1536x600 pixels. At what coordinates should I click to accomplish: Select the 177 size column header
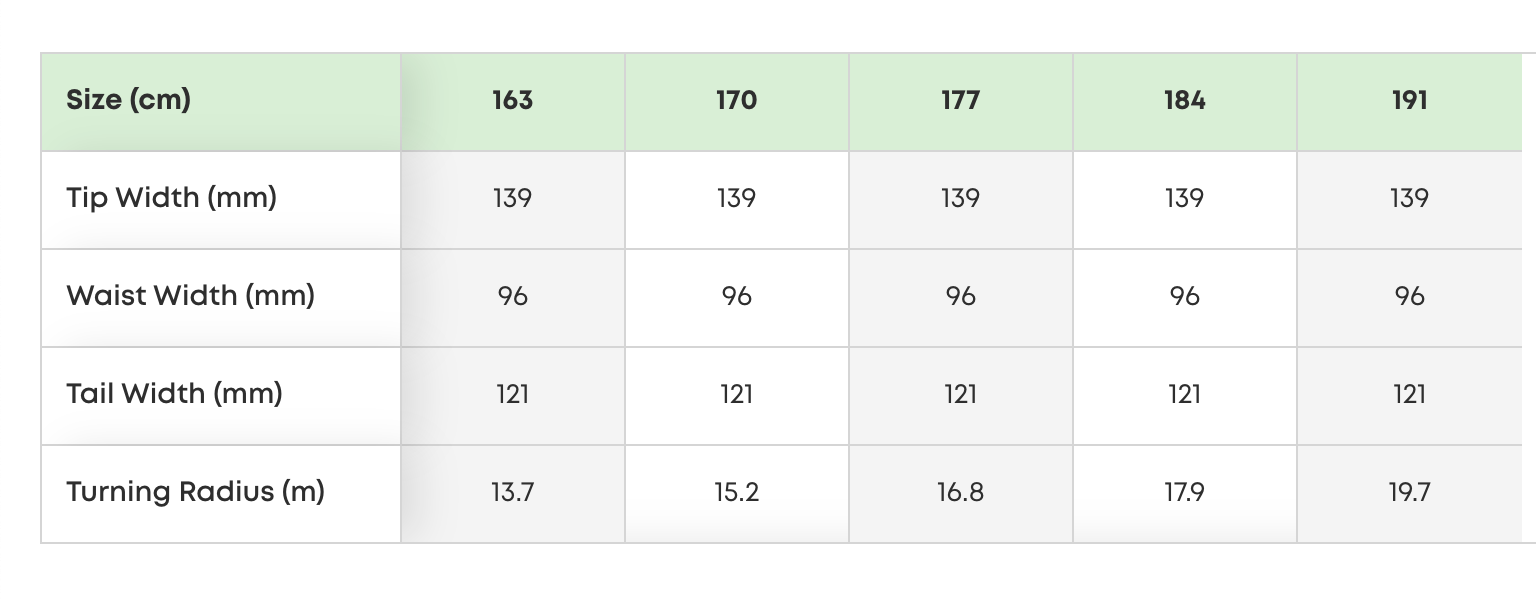click(x=961, y=102)
